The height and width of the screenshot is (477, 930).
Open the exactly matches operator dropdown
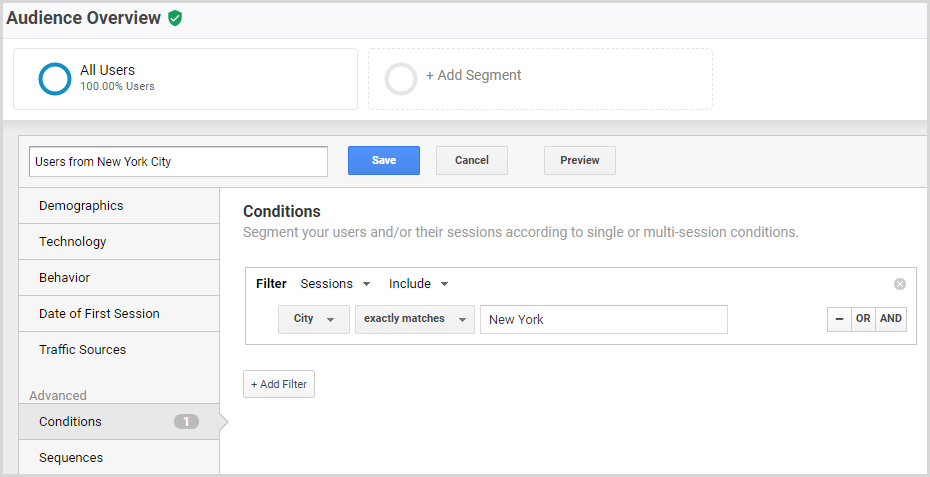point(415,319)
